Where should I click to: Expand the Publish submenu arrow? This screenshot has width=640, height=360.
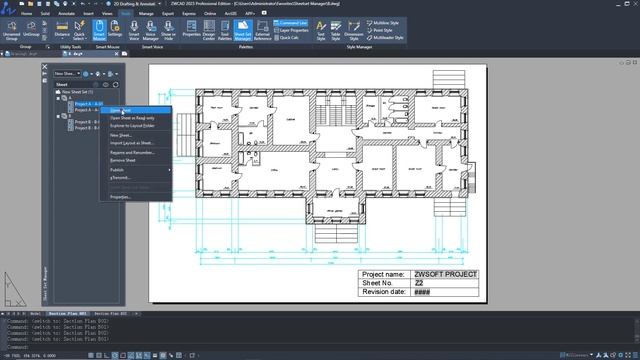pos(169,170)
